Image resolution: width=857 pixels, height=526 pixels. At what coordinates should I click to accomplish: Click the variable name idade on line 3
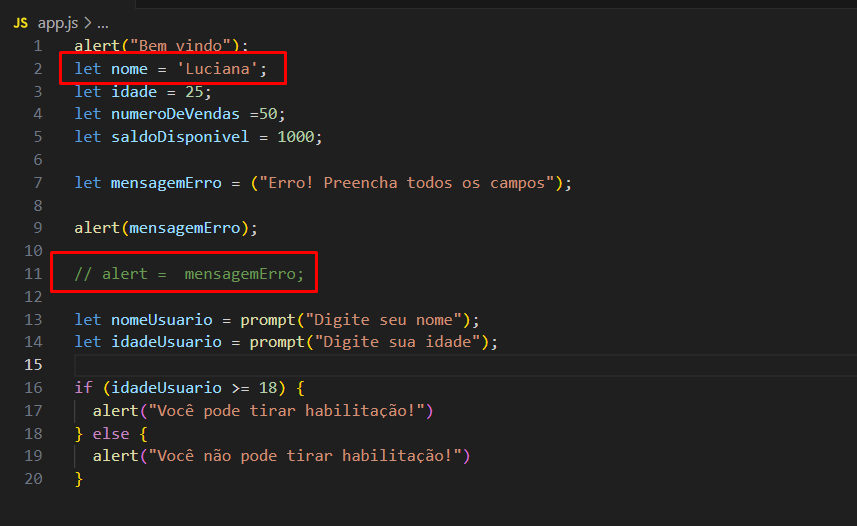coord(134,91)
